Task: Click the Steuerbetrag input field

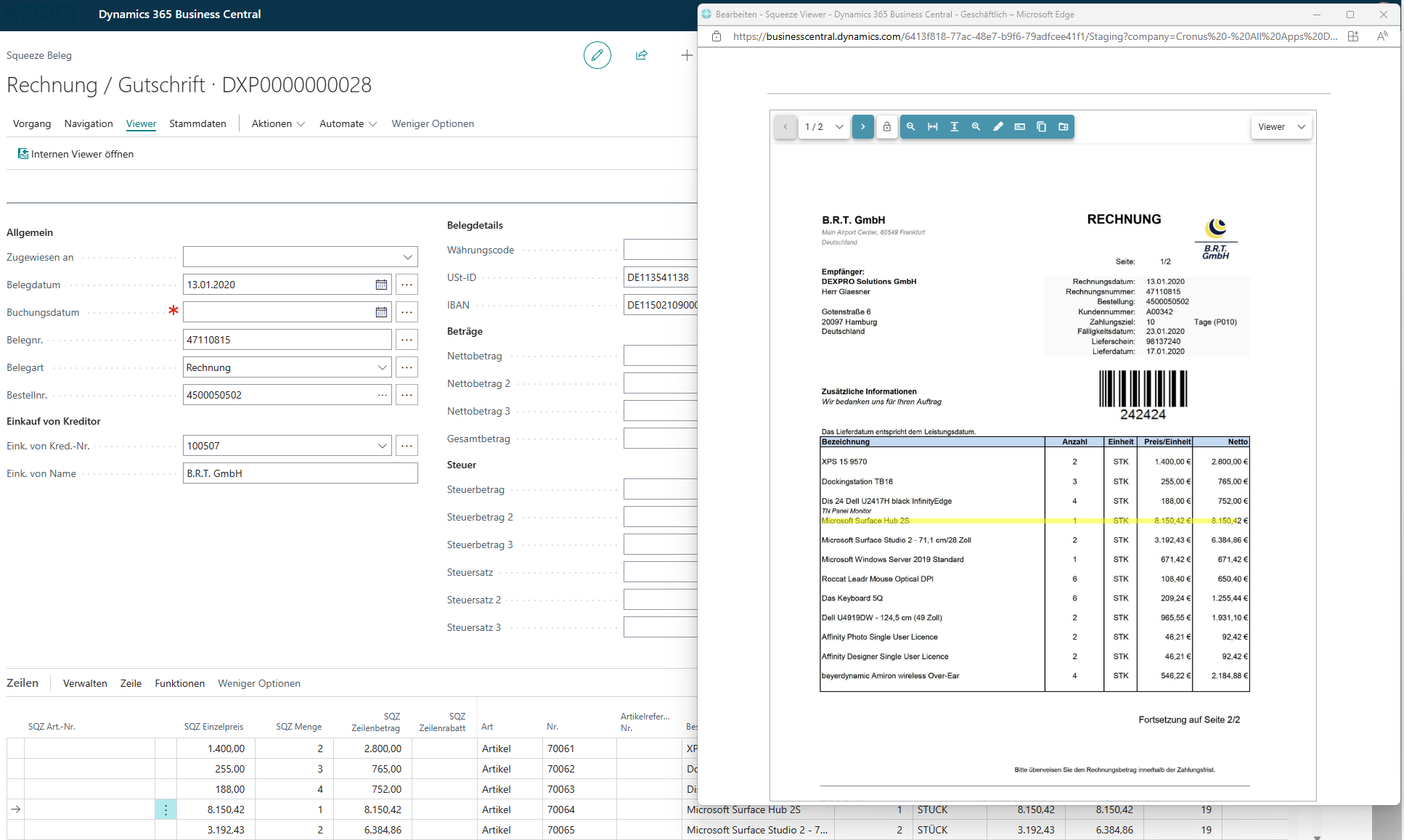Action: pyautogui.click(x=661, y=489)
